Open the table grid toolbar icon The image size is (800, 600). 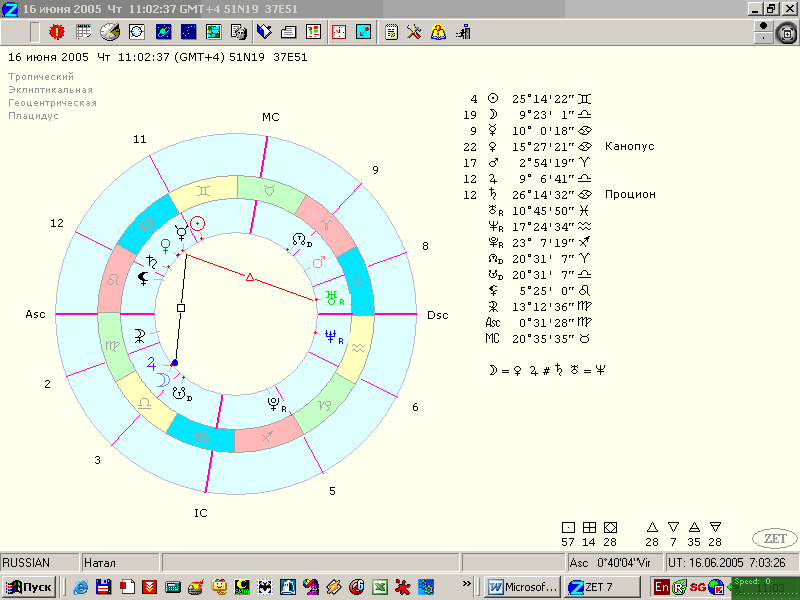pyautogui.click(x=83, y=32)
